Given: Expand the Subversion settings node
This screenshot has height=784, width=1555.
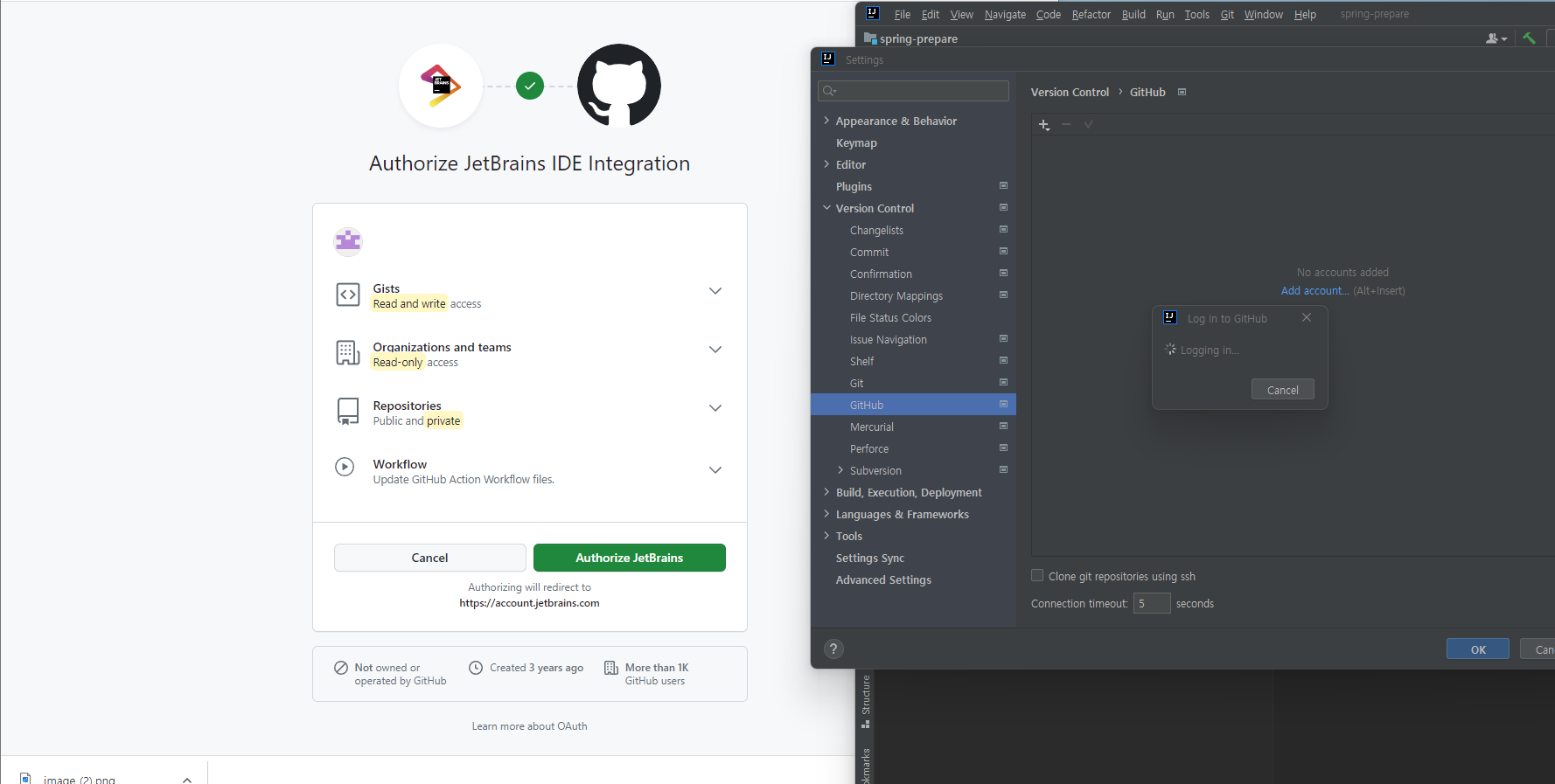Looking at the screenshot, I should [840, 470].
